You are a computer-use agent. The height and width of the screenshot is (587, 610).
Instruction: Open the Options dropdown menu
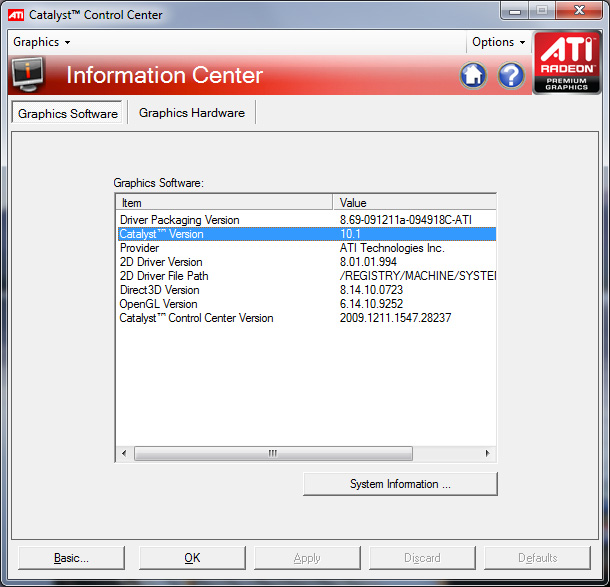pos(498,42)
